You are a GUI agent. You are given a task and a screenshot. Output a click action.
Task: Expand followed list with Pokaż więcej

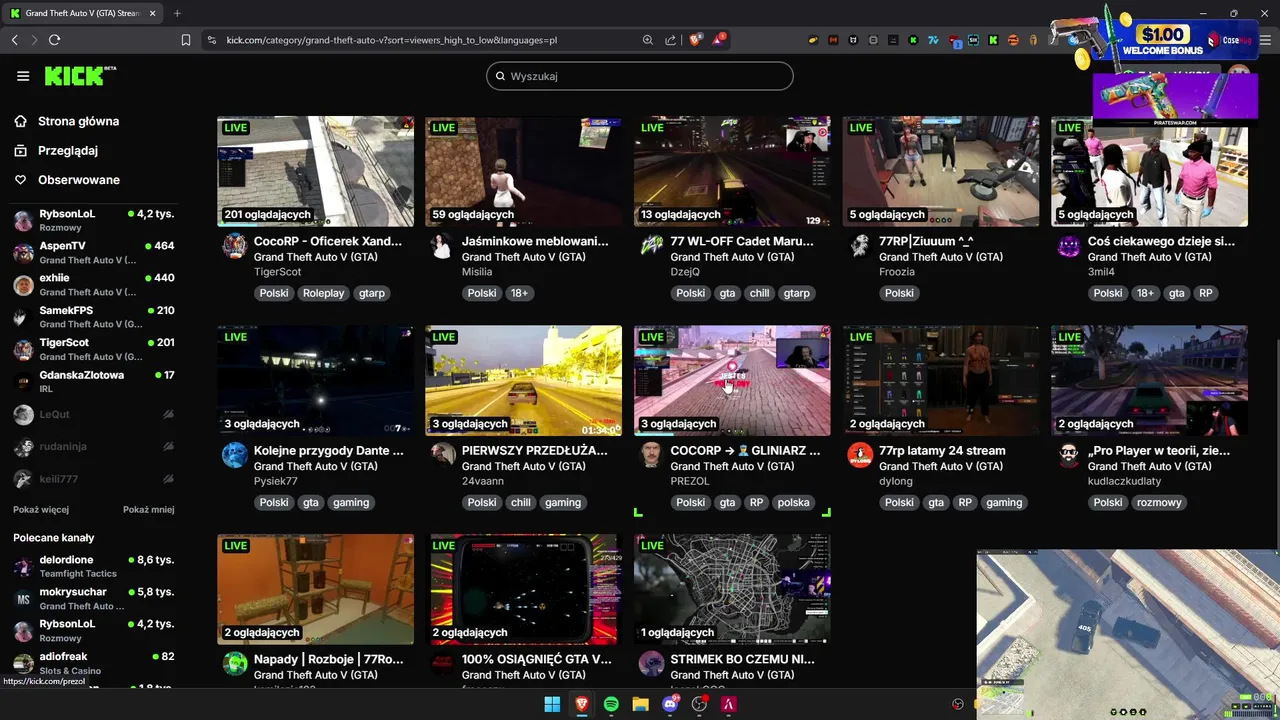[41, 509]
